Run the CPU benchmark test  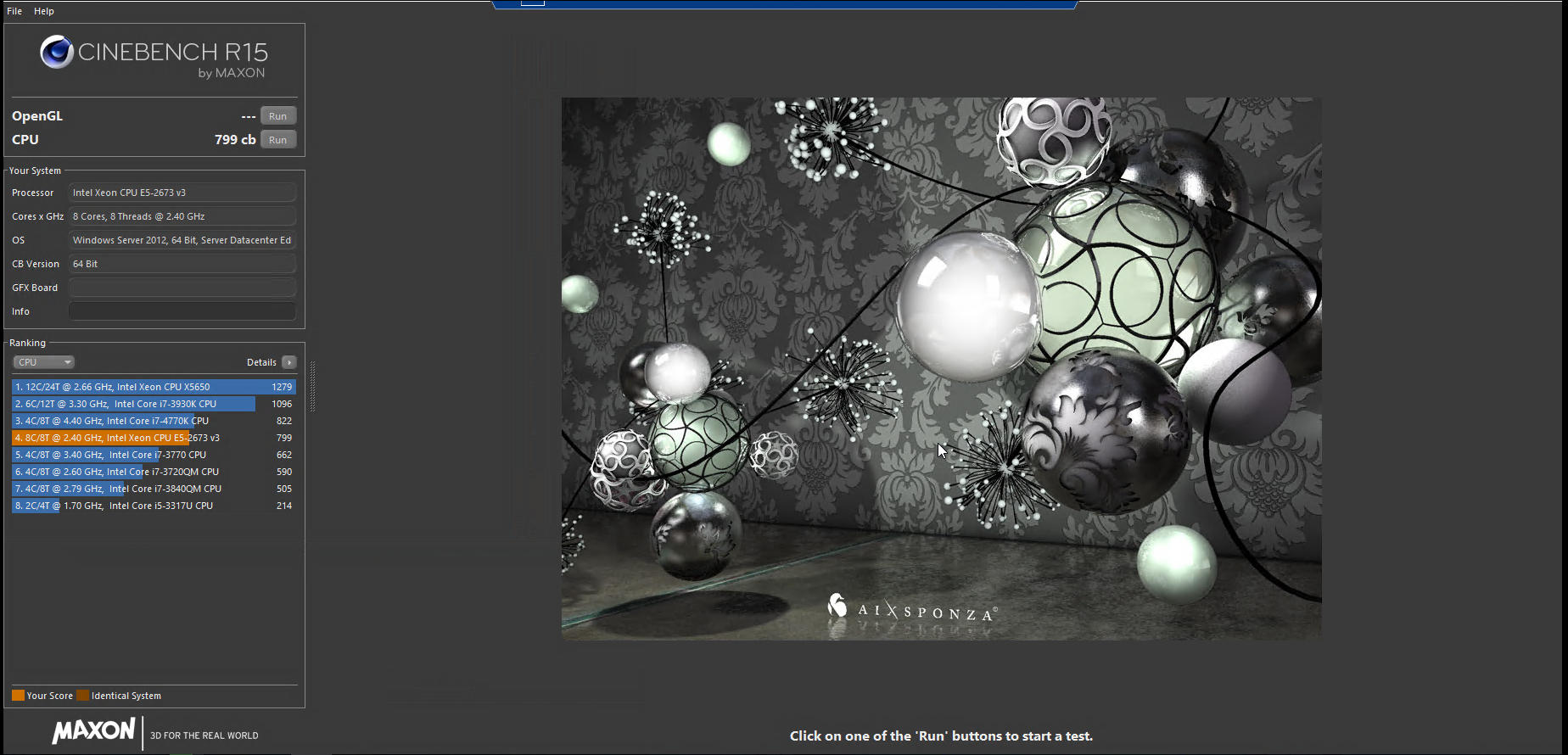[278, 140]
